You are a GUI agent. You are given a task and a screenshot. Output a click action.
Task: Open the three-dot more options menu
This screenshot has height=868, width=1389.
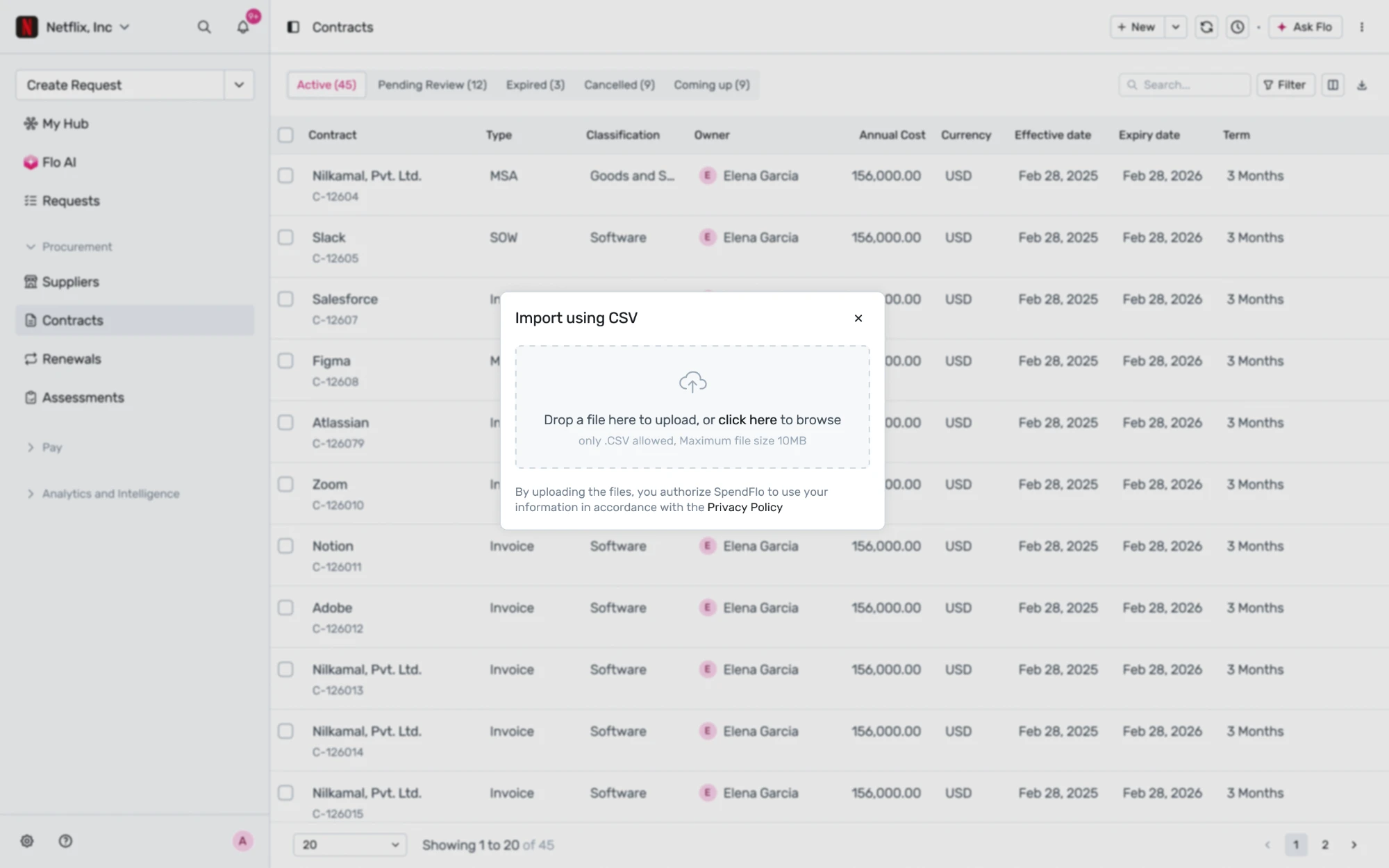pos(1361,27)
